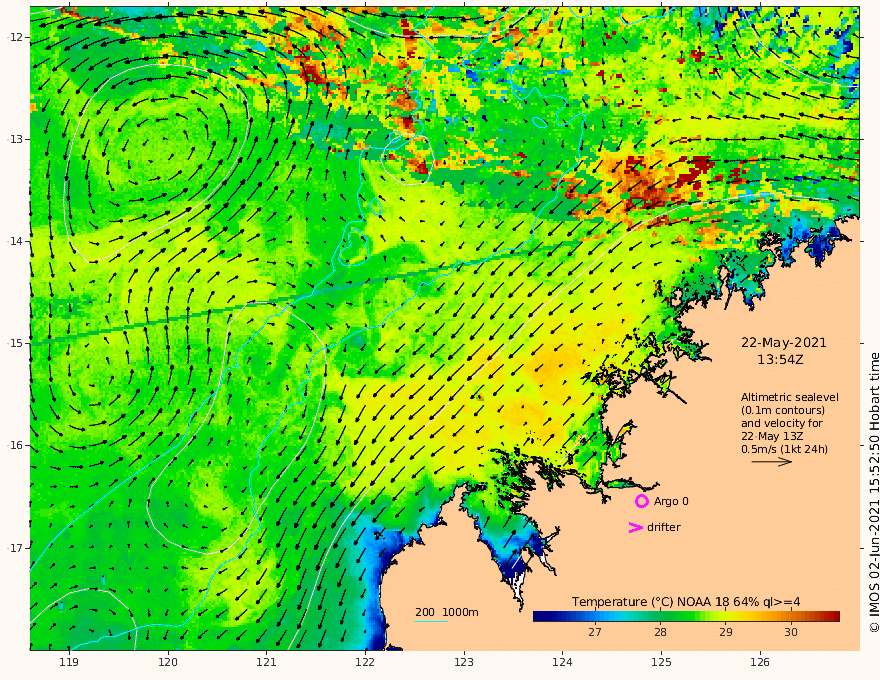Click latitude label '-13' on left axis

click(15, 139)
